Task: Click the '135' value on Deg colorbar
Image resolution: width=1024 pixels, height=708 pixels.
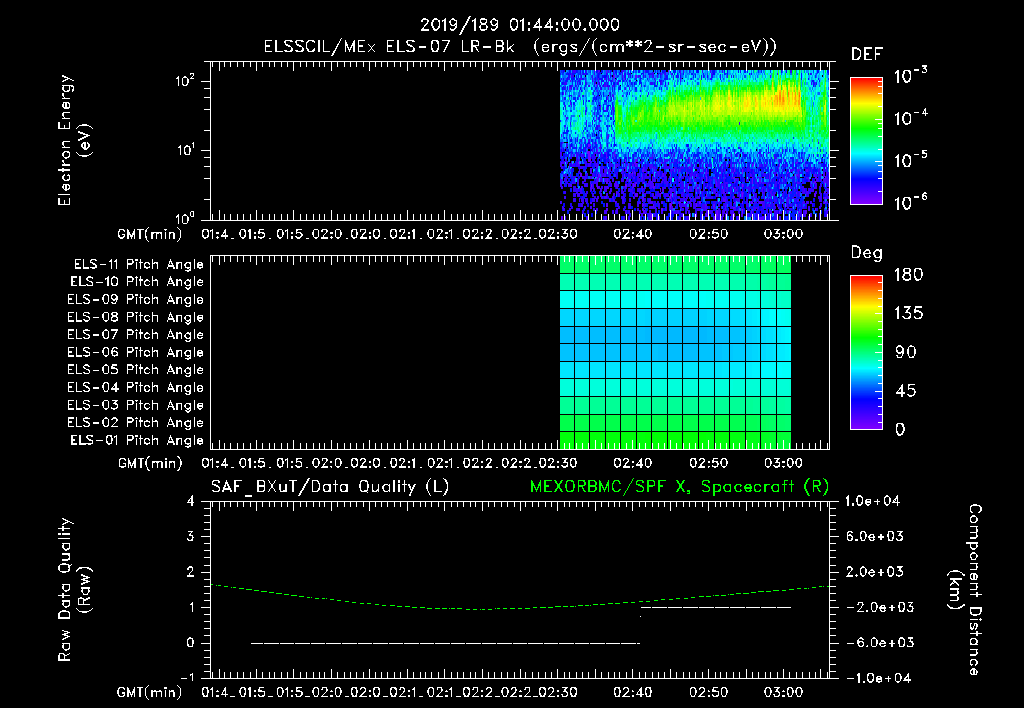Action: (x=908, y=314)
